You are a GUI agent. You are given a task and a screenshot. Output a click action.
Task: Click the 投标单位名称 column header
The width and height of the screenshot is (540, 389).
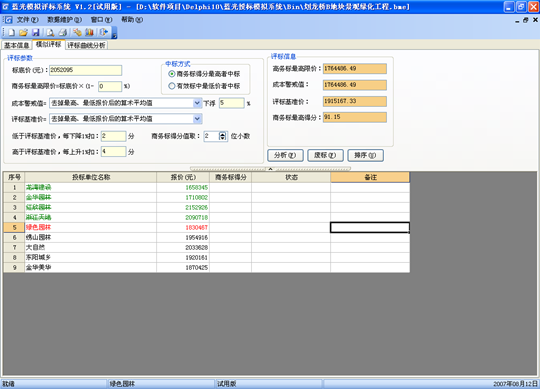(x=91, y=177)
